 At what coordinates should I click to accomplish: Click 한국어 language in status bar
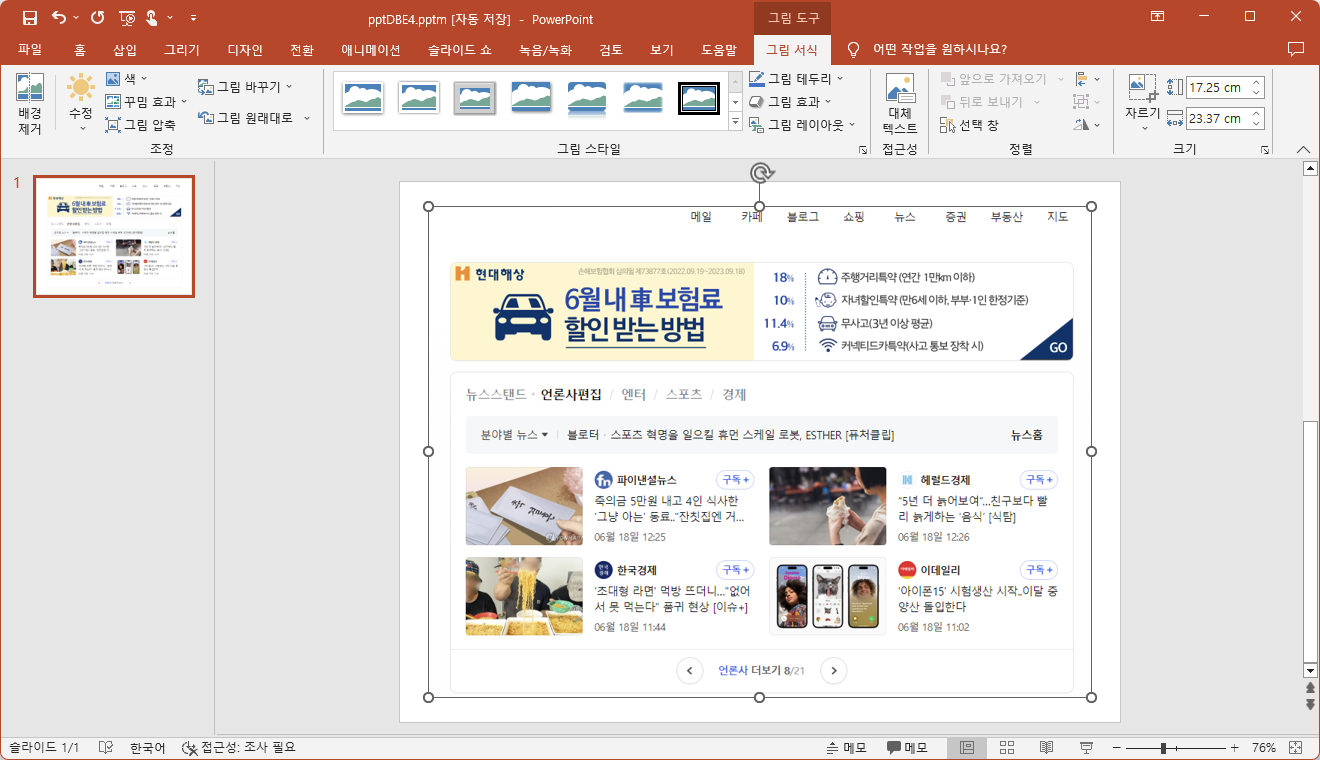148,748
